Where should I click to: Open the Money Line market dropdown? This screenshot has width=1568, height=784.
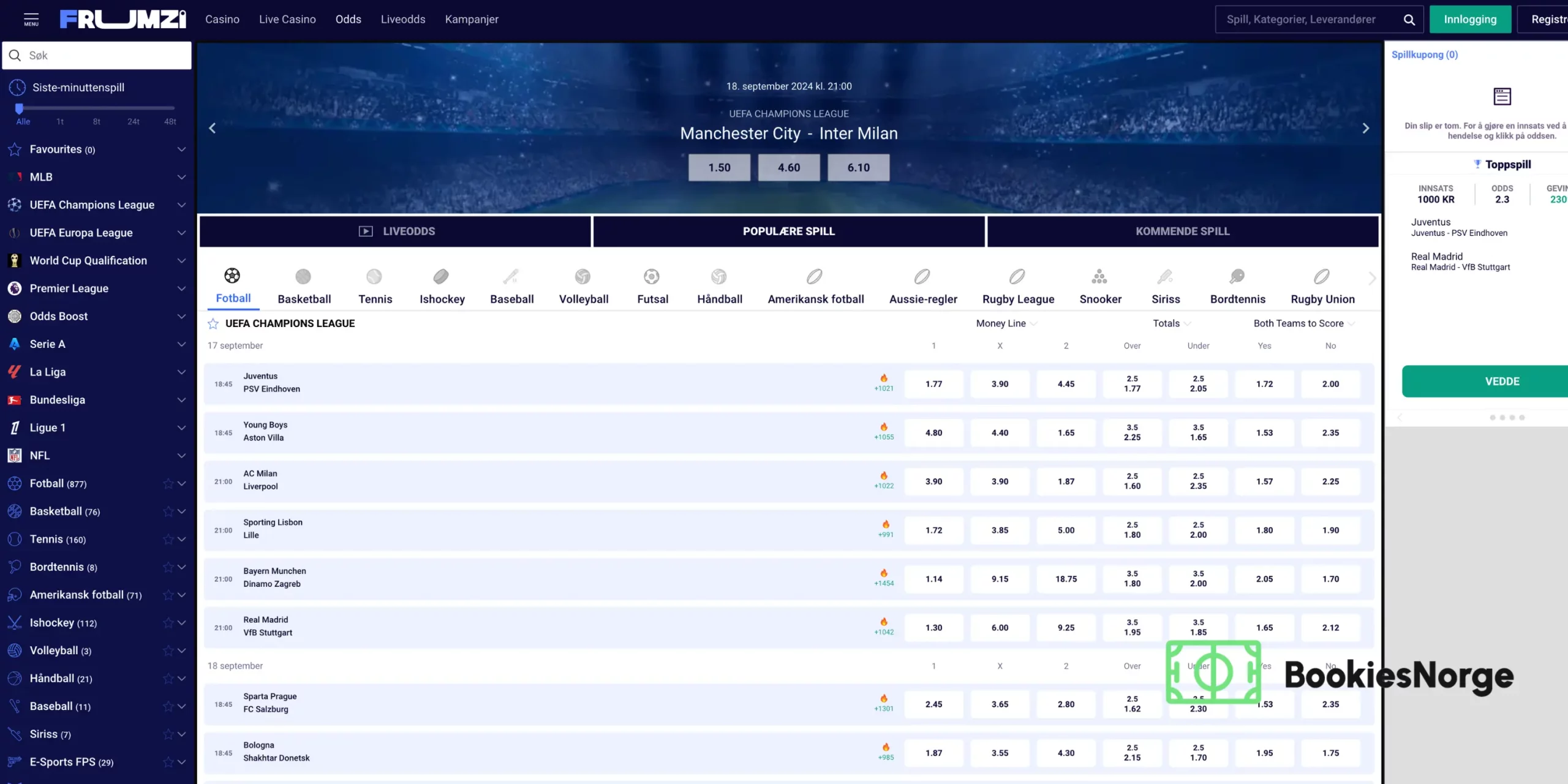pyautogui.click(x=1006, y=323)
